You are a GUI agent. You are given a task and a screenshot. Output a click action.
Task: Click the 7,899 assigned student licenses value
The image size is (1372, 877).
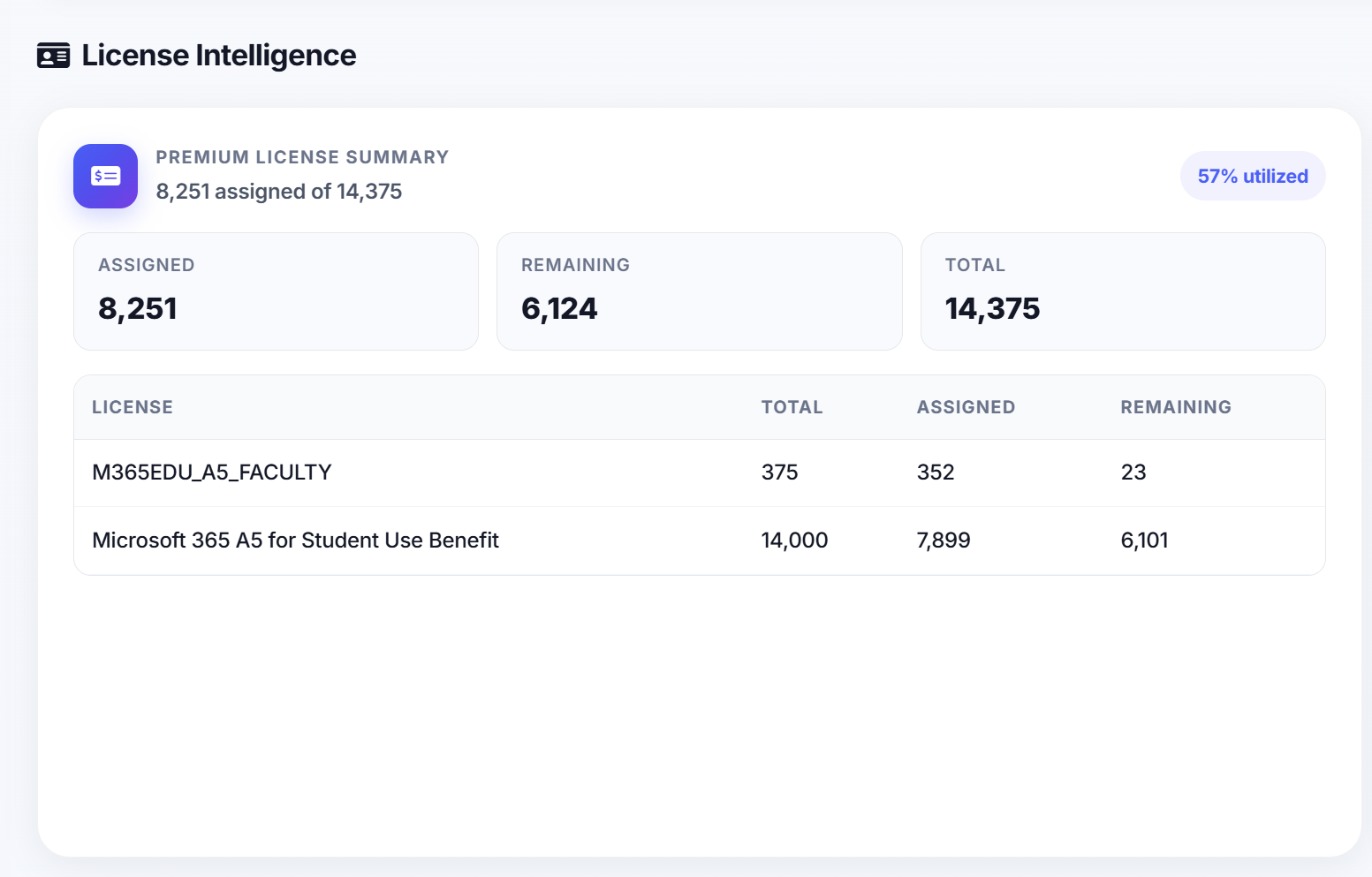pos(944,540)
